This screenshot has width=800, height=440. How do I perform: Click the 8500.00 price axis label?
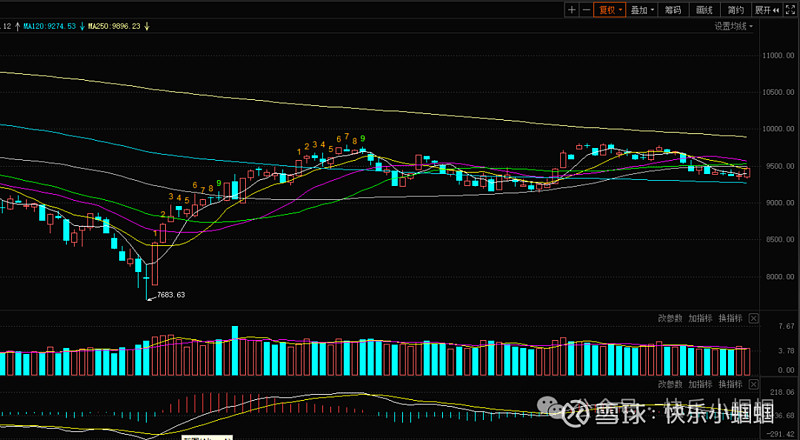click(780, 239)
